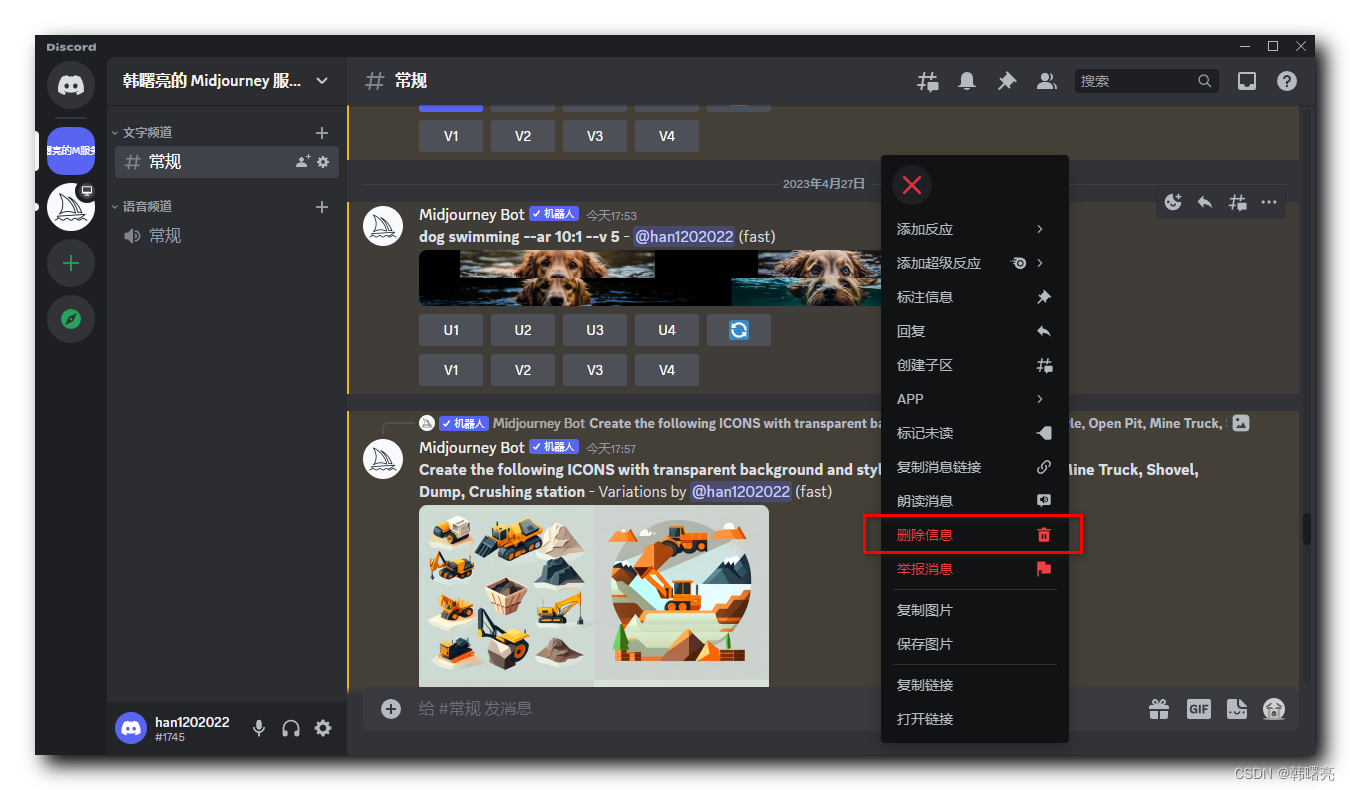1350x790 pixels.
Task: Open the emoji picker
Action: [x=1274, y=709]
